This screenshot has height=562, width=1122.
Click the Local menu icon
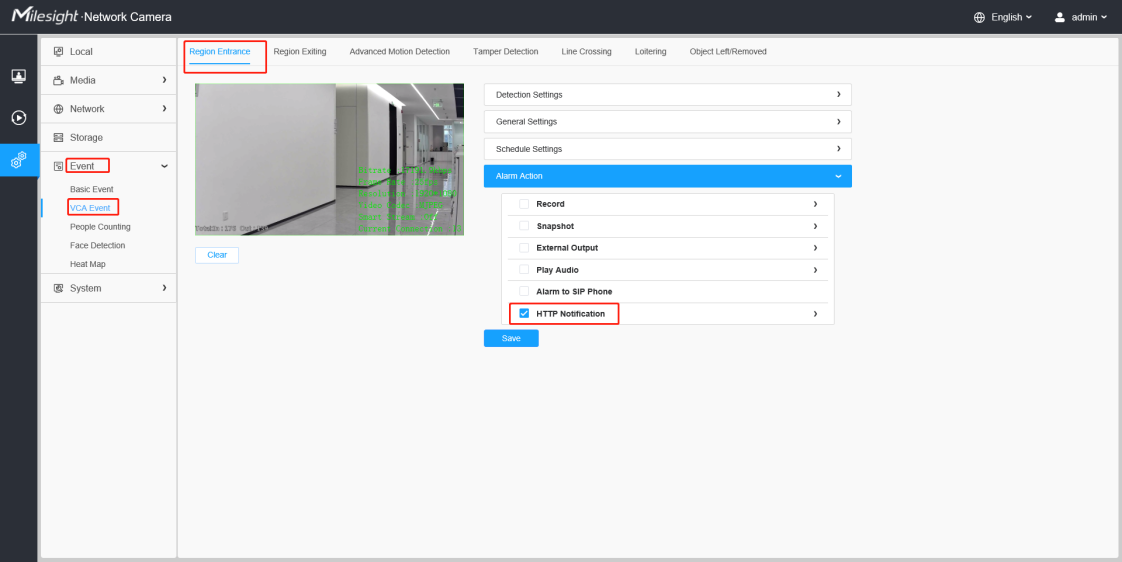coord(59,52)
